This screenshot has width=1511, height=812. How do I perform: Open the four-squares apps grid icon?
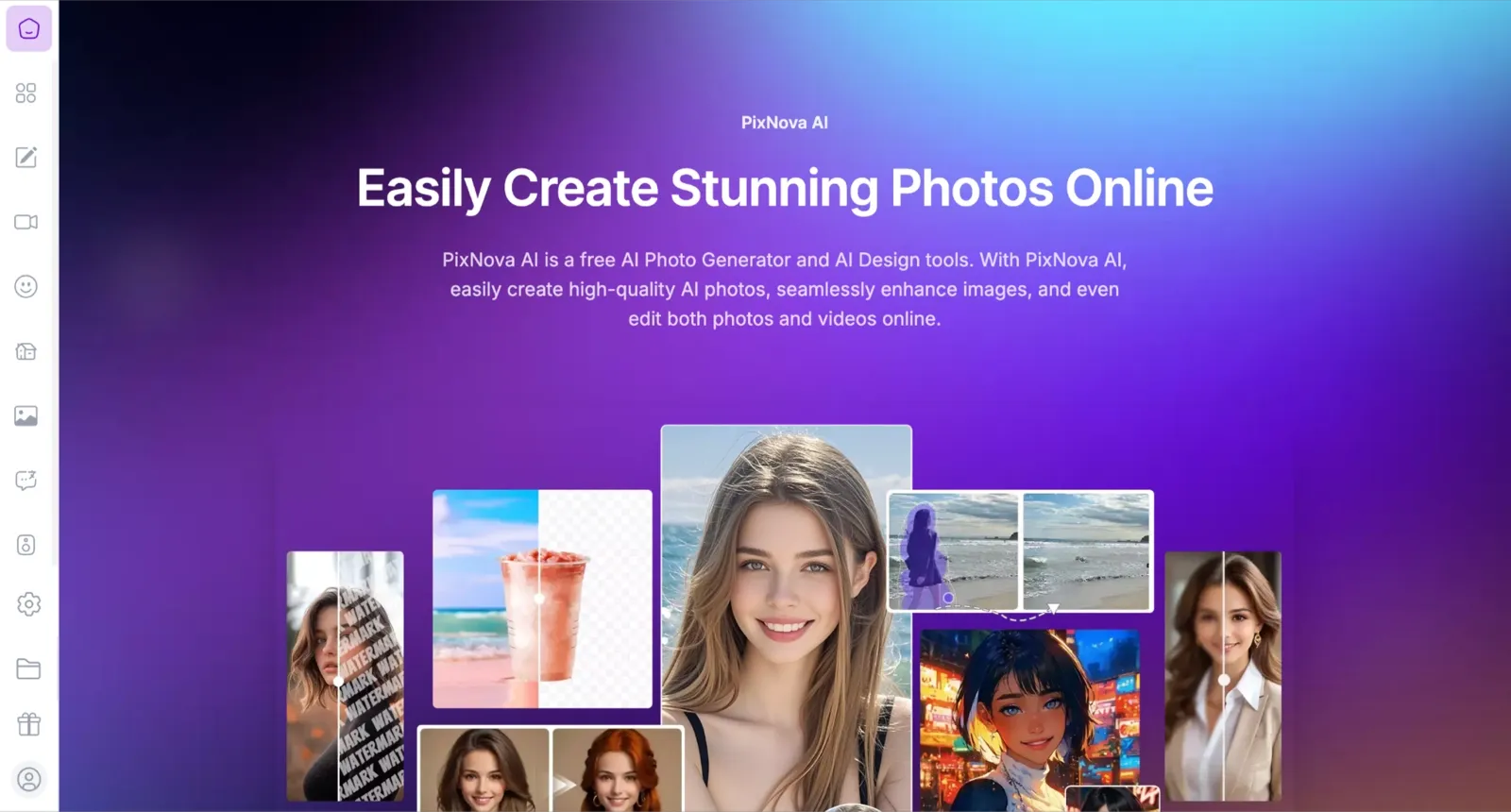pos(26,93)
